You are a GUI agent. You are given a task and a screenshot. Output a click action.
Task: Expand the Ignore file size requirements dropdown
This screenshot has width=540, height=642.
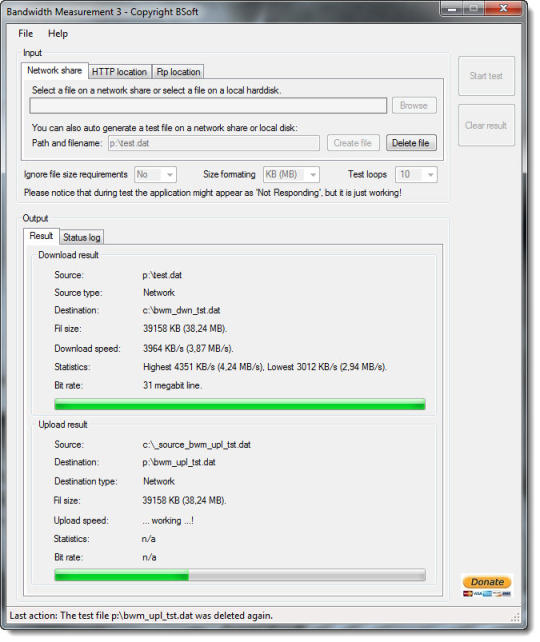[x=156, y=174]
